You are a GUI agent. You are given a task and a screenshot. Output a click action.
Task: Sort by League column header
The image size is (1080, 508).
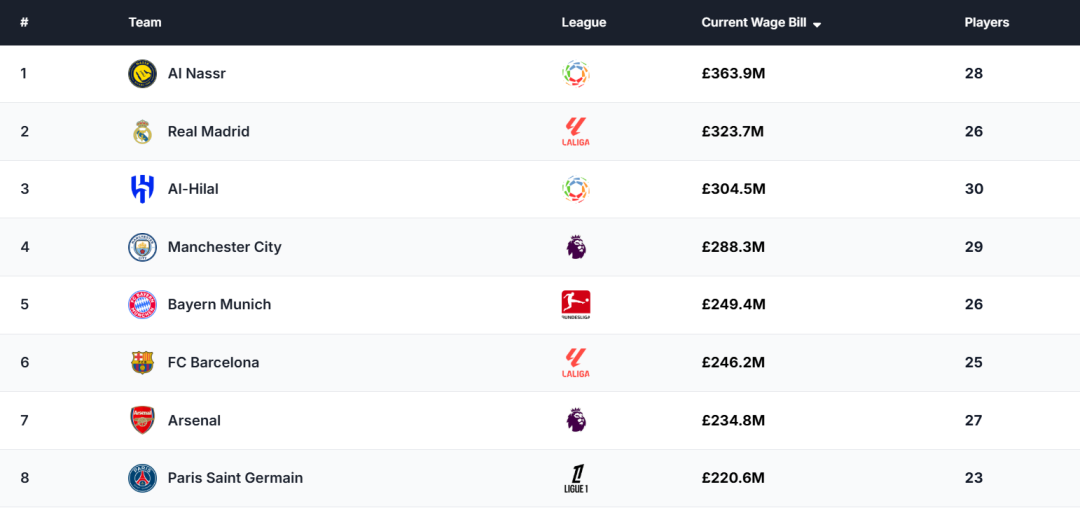[583, 23]
